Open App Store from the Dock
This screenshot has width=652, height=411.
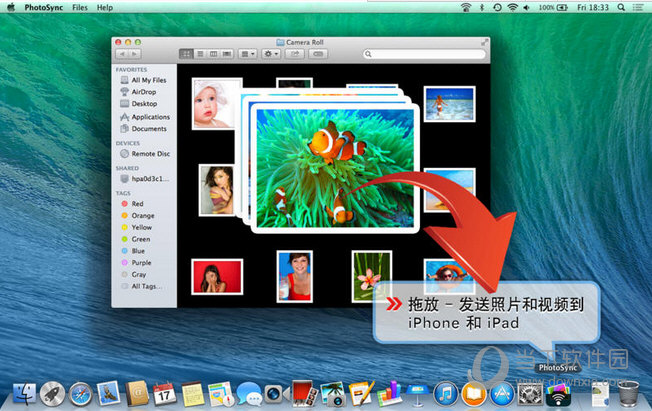(502, 394)
